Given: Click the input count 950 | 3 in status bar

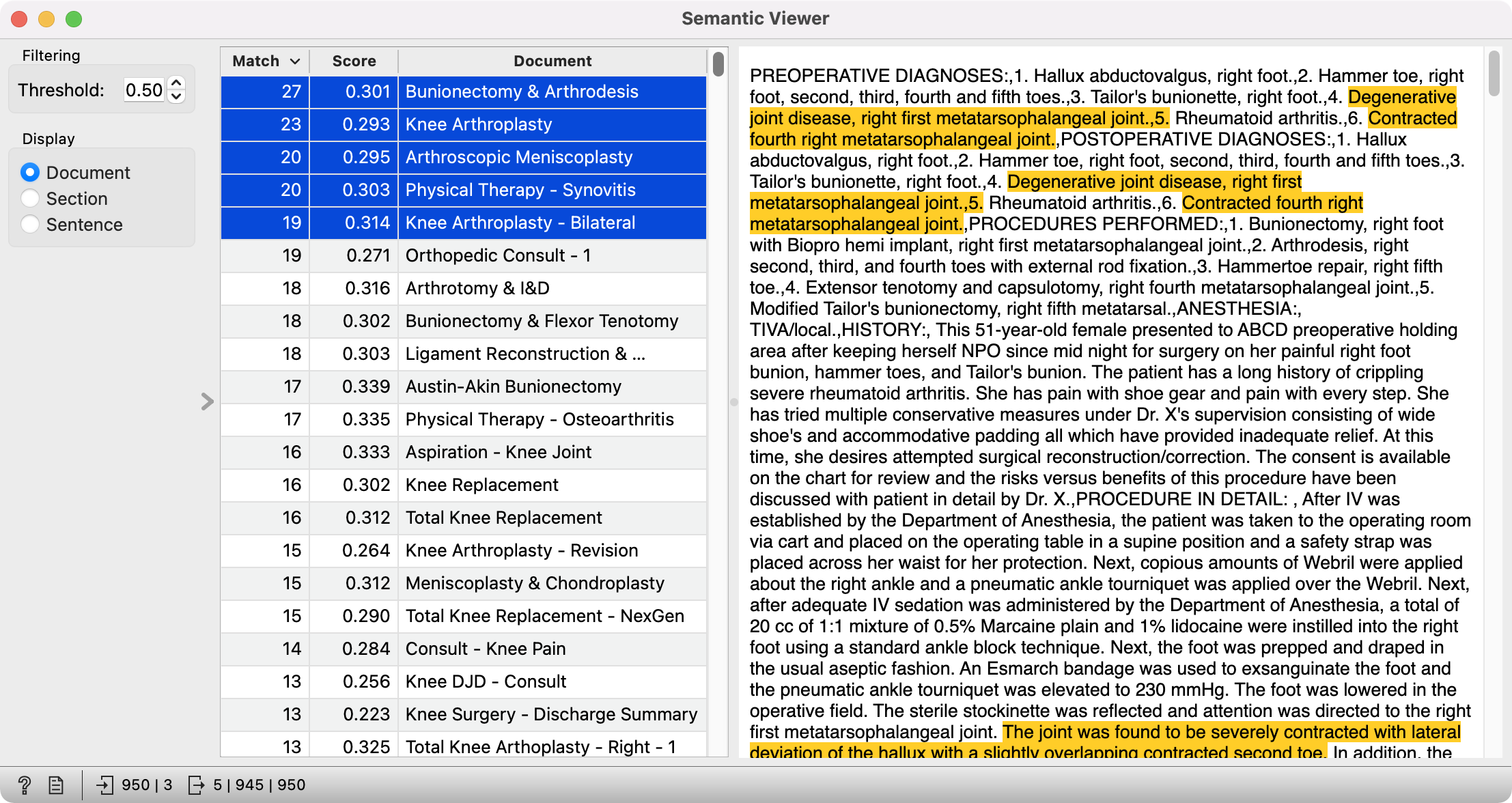Looking at the screenshot, I should 147,785.
